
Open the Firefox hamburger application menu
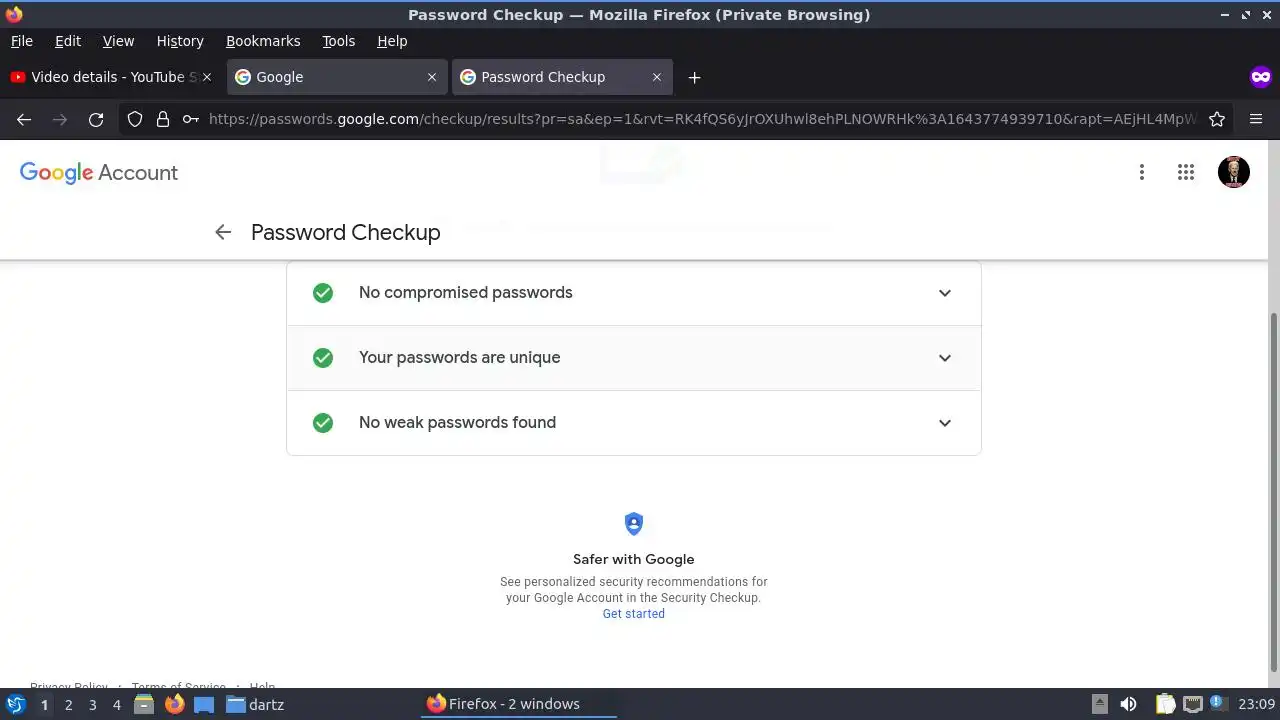[1256, 119]
